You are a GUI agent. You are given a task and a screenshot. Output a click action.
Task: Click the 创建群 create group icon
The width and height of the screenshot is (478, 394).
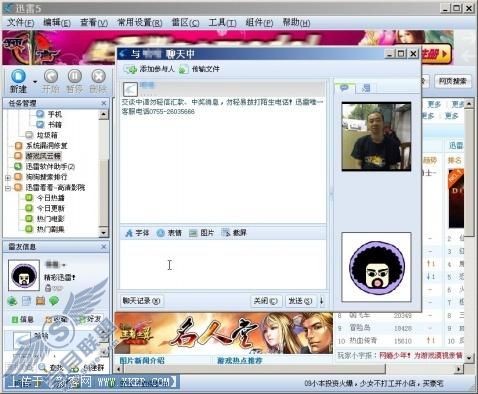pos(74,368)
